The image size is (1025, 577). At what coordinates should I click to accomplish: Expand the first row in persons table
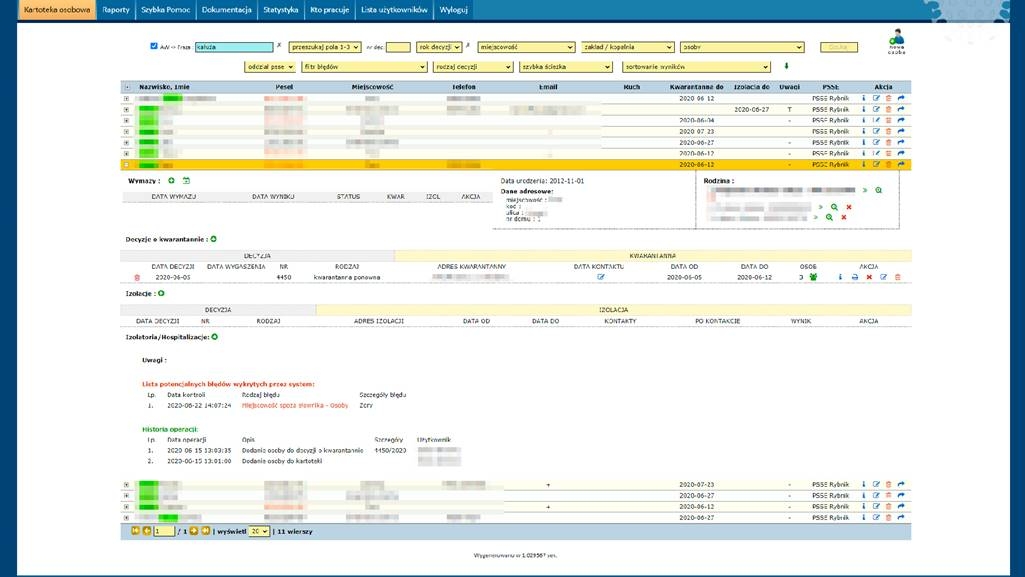pyautogui.click(x=126, y=98)
